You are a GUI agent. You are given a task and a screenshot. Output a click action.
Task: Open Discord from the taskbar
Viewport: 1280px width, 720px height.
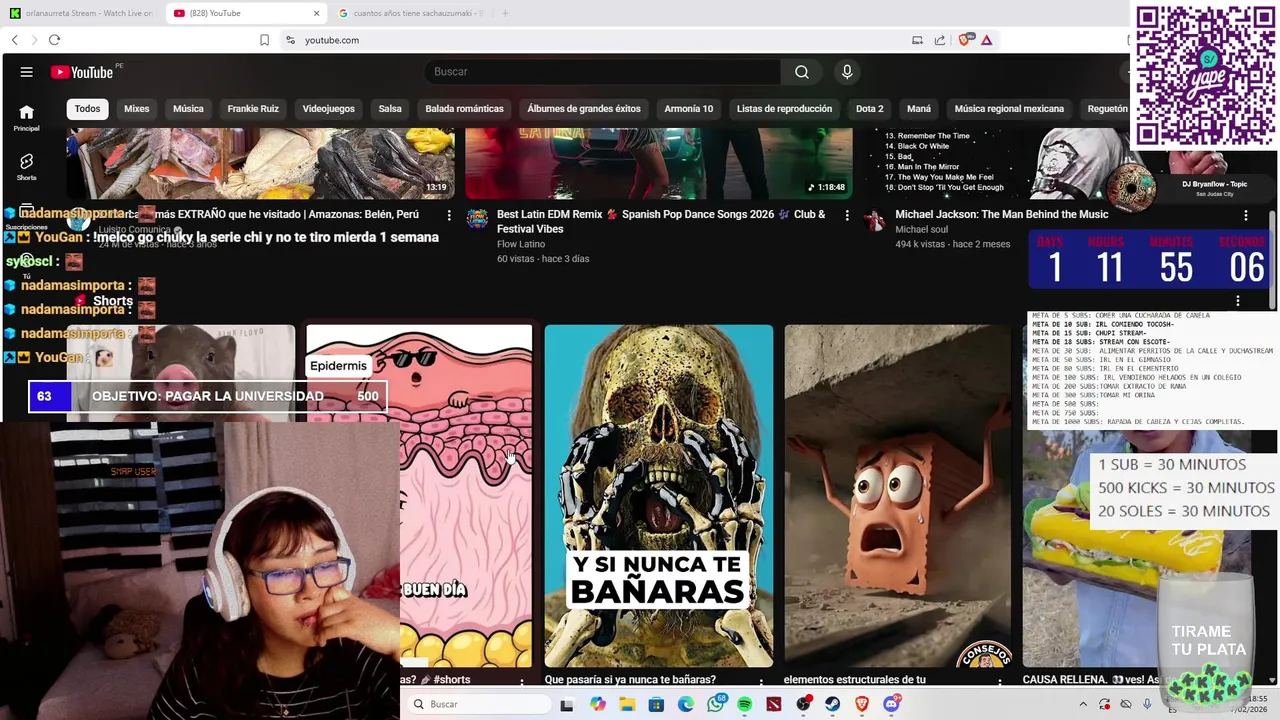891,704
